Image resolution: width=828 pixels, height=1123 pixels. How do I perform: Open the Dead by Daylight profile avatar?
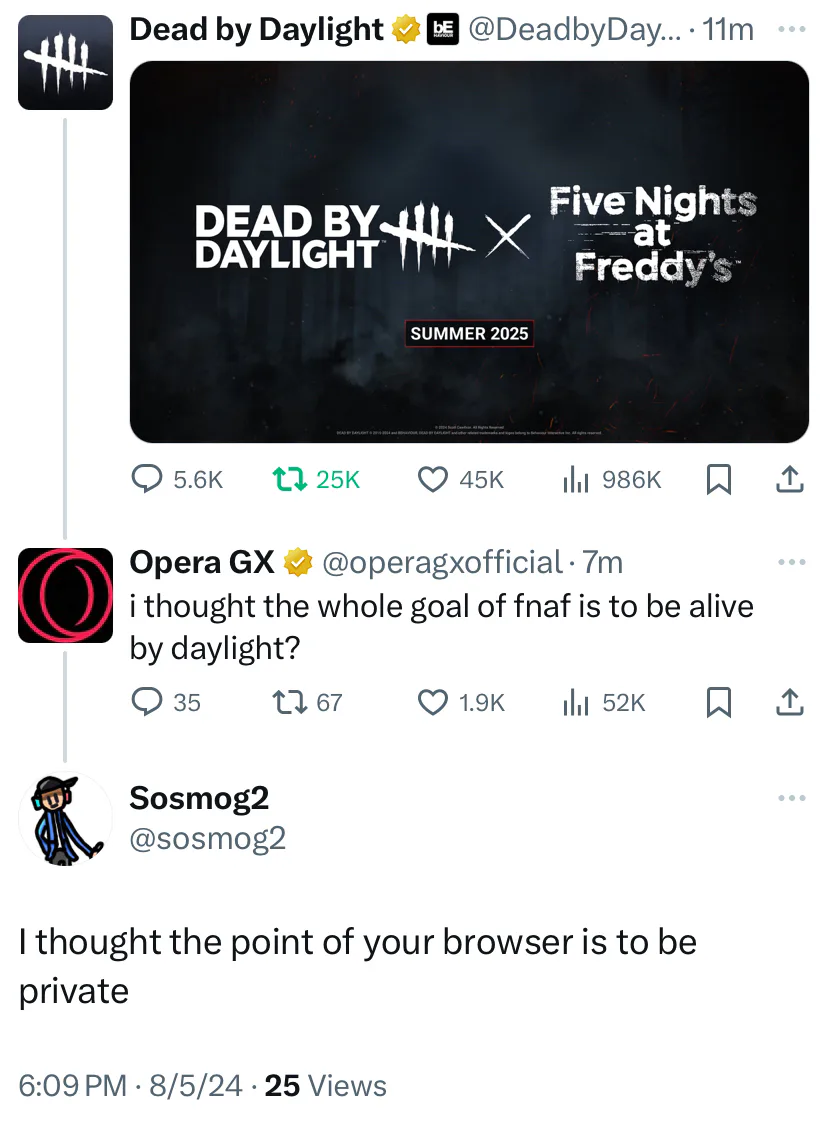65,62
